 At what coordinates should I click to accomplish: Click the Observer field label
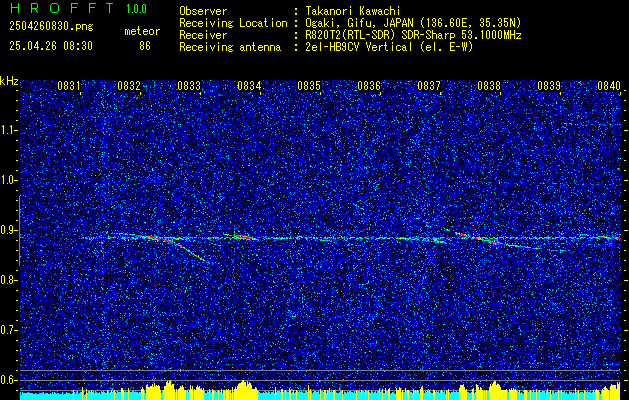pos(203,11)
